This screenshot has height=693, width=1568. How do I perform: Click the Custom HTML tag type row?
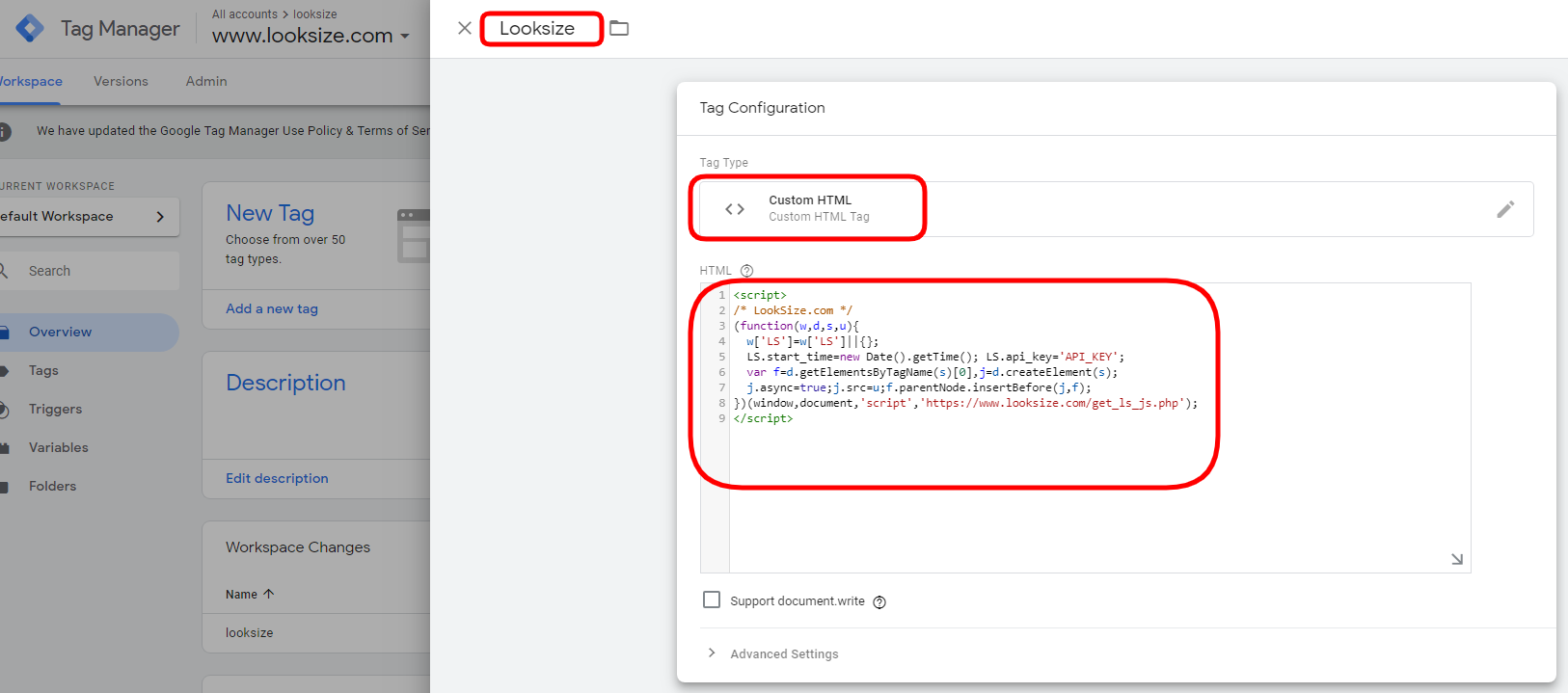[x=1117, y=209]
